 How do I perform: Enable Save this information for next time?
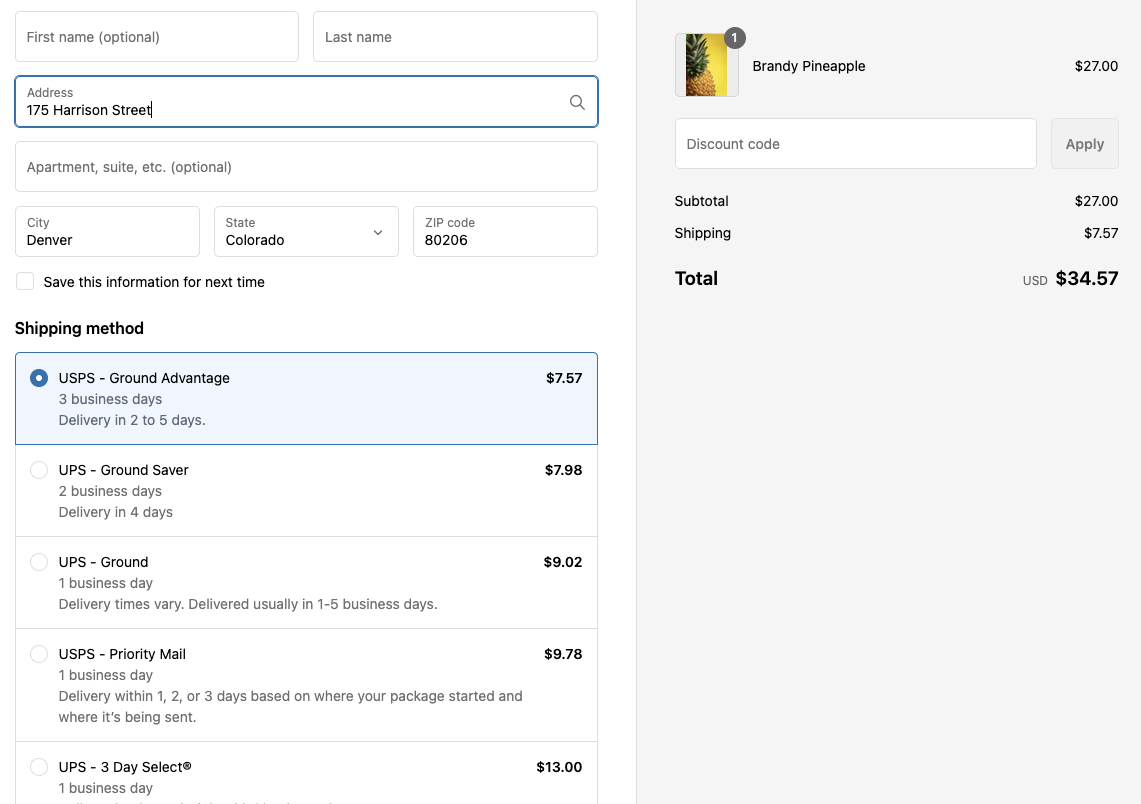click(x=25, y=281)
